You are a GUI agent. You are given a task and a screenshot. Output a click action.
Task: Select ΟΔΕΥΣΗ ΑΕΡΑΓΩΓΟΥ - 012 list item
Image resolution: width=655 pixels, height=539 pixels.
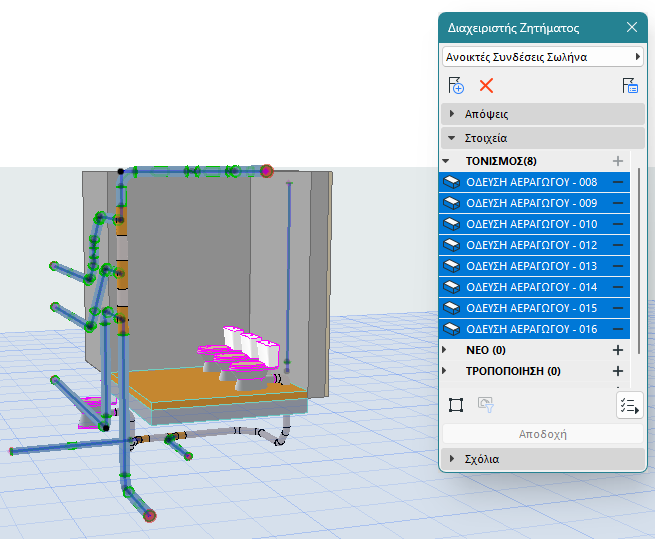point(531,245)
